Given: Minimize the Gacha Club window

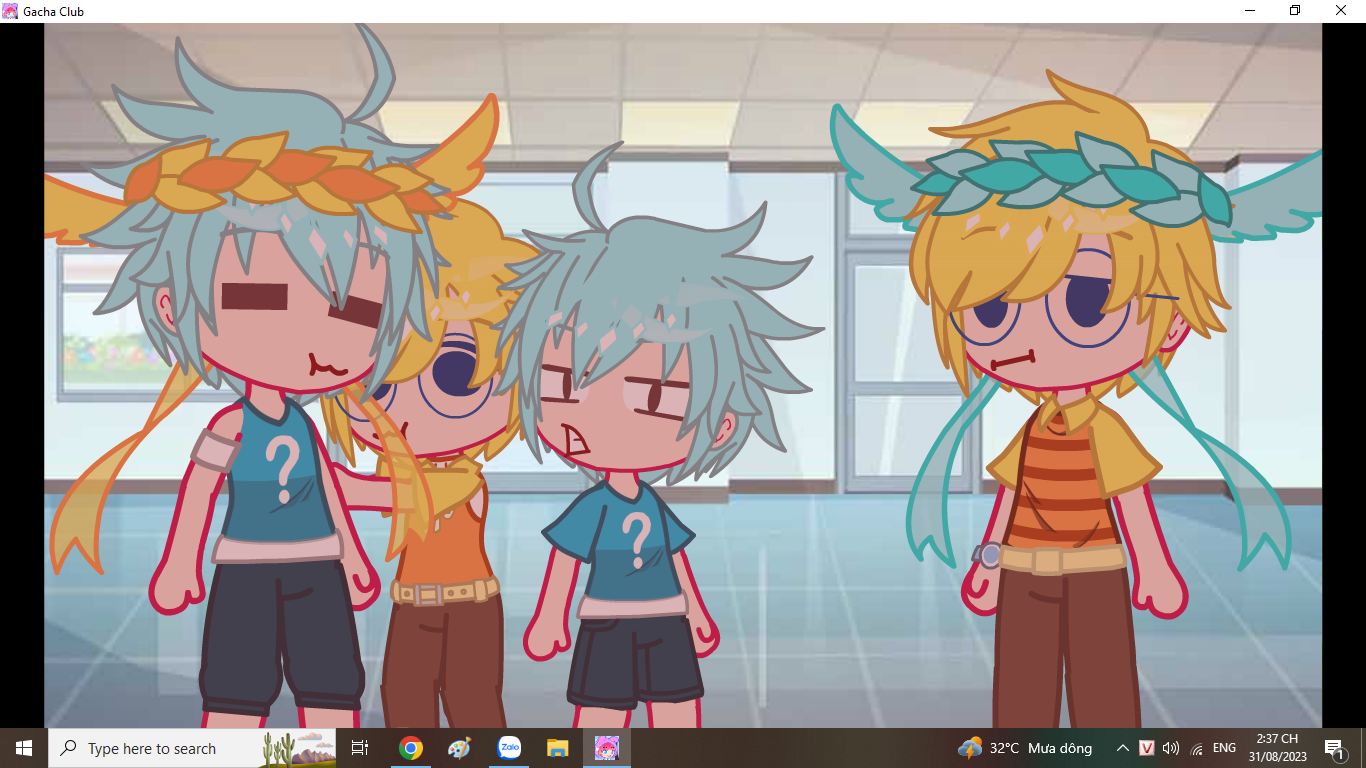Looking at the screenshot, I should tap(1250, 11).
